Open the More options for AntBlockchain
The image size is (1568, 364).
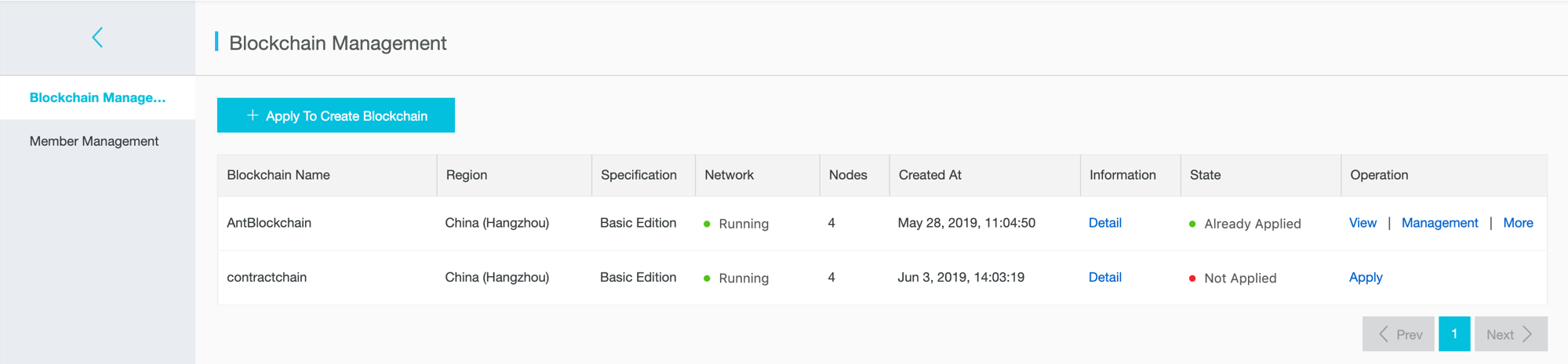[x=1518, y=223]
